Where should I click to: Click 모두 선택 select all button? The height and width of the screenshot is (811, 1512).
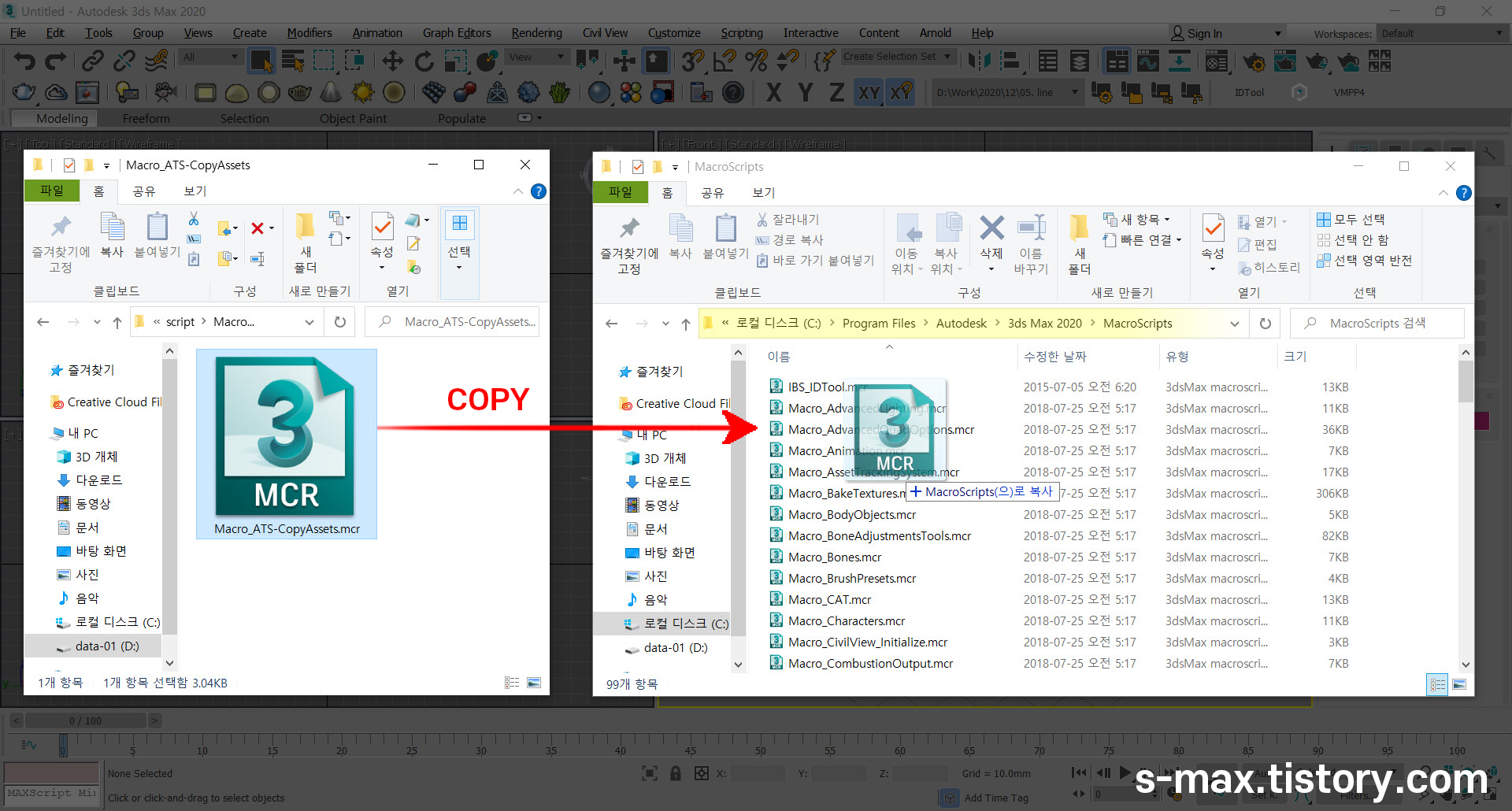tap(1351, 220)
